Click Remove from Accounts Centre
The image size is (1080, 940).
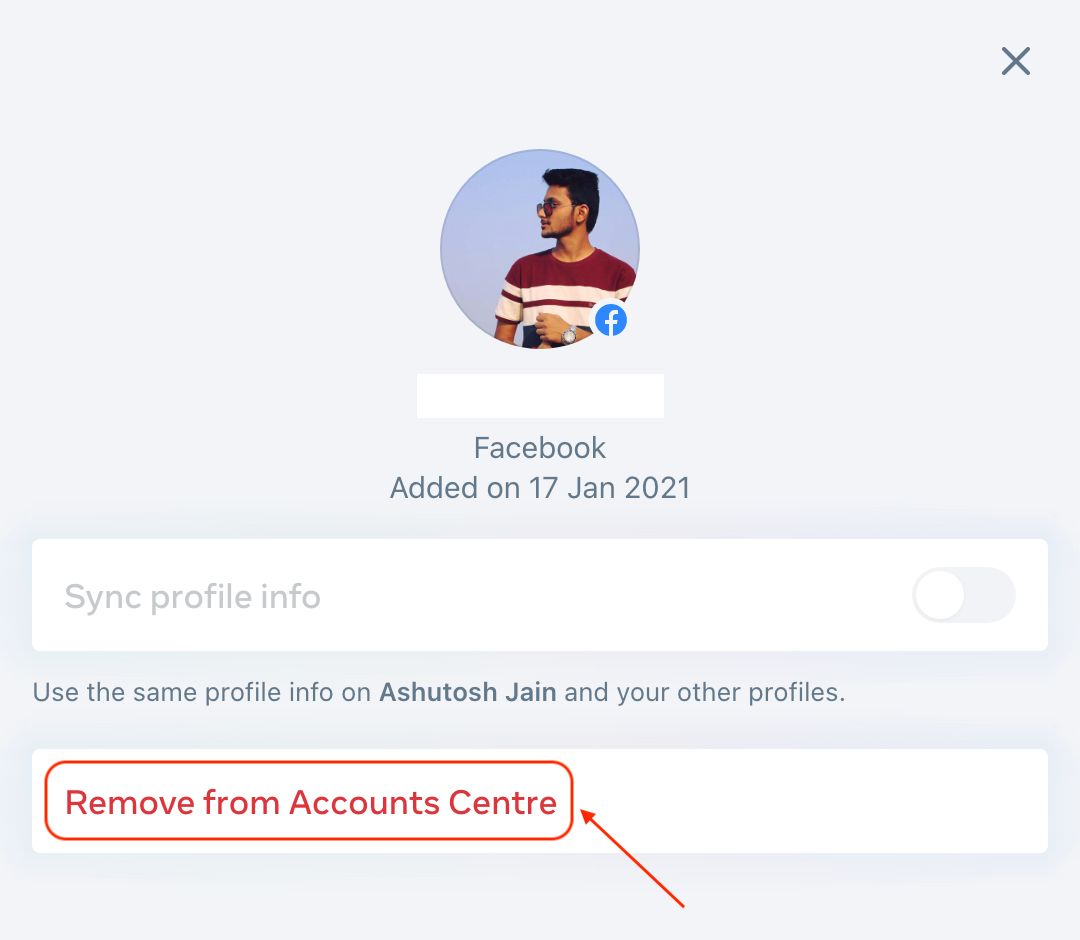click(x=309, y=801)
